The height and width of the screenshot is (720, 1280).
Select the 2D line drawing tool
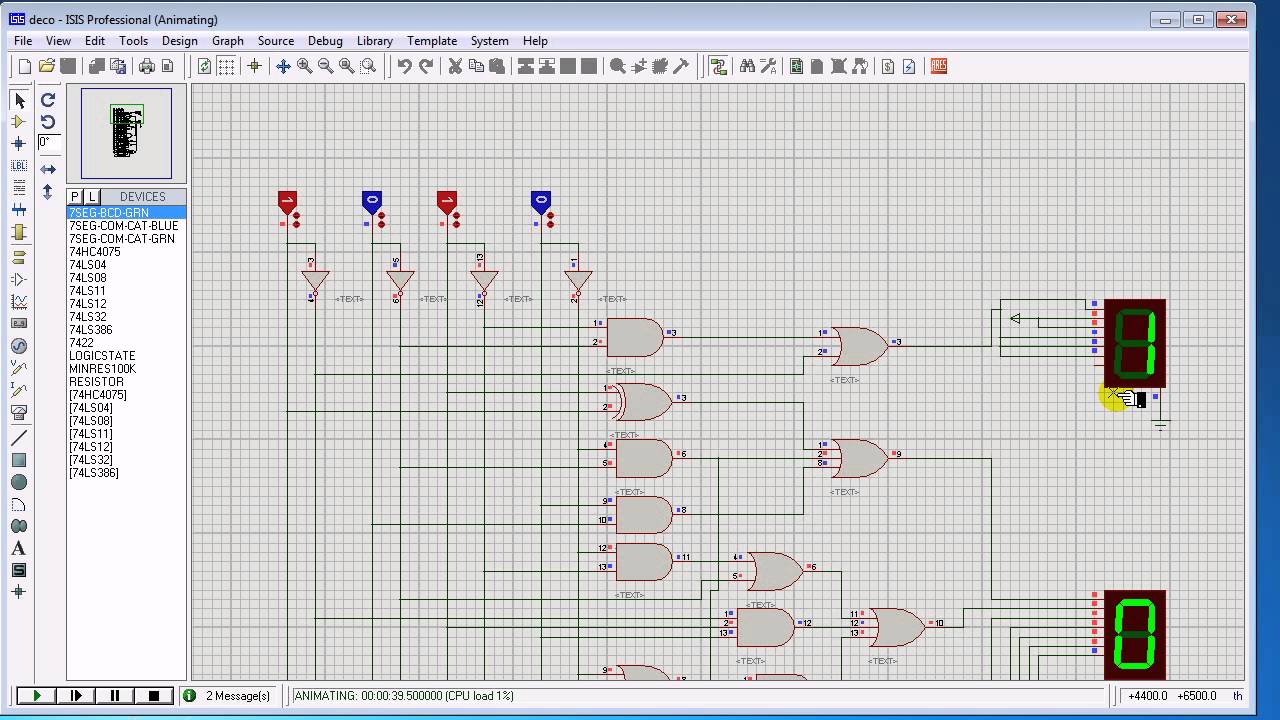19,438
